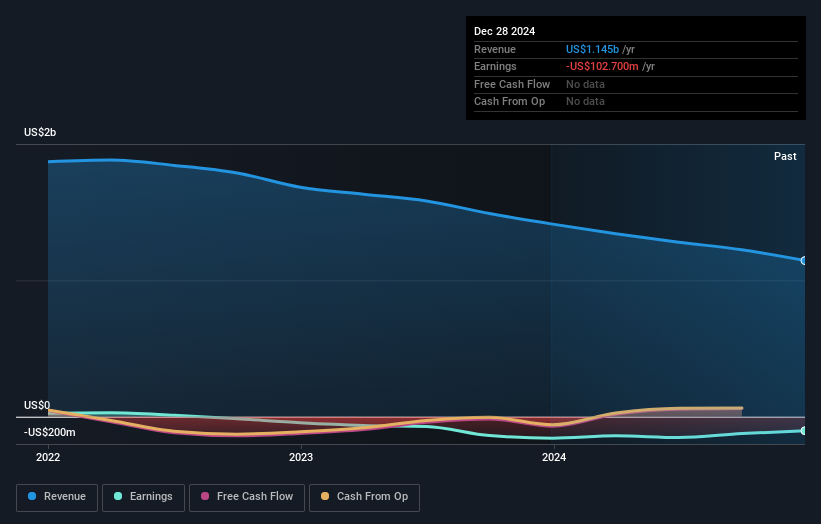Click the US$1.145b revenue value

(x=592, y=49)
